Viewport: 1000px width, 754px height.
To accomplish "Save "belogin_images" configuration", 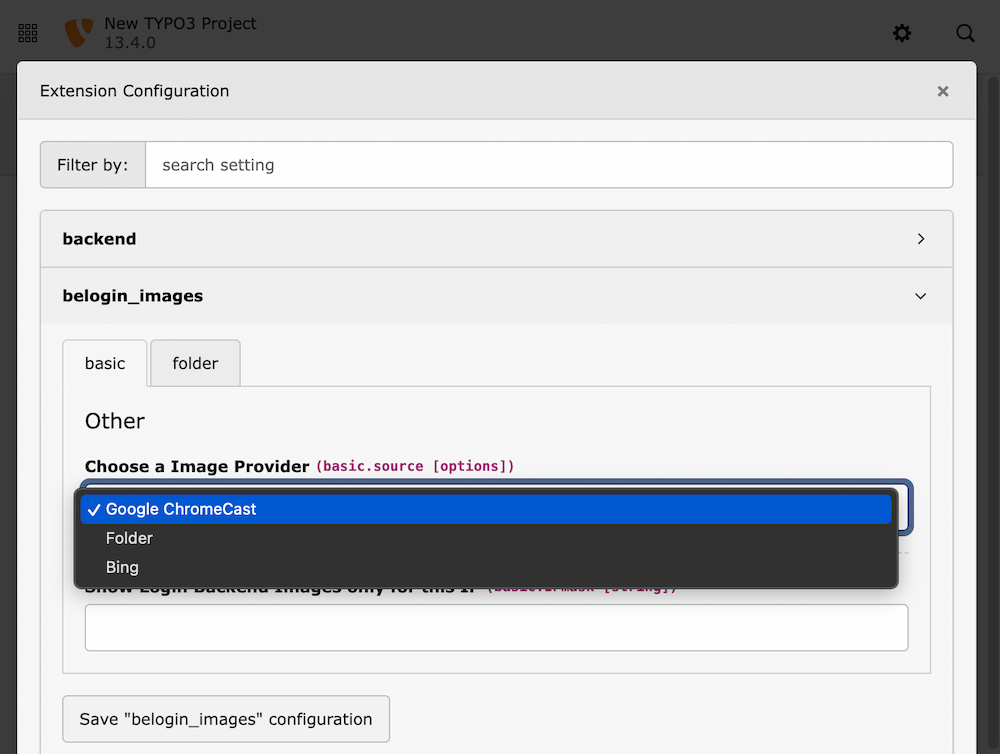I will (226, 719).
